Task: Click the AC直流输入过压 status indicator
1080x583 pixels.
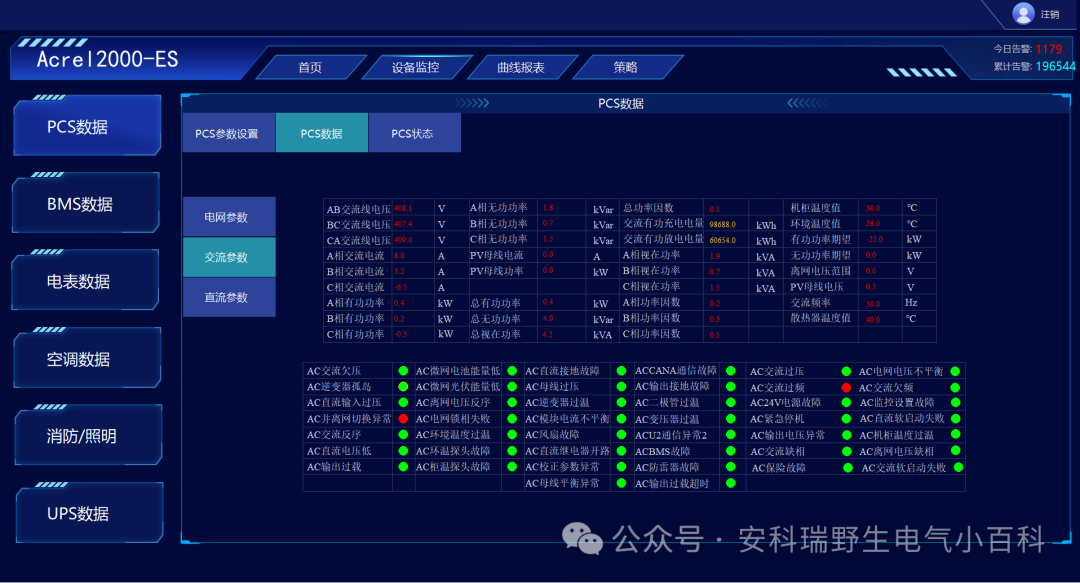Action: [x=403, y=402]
